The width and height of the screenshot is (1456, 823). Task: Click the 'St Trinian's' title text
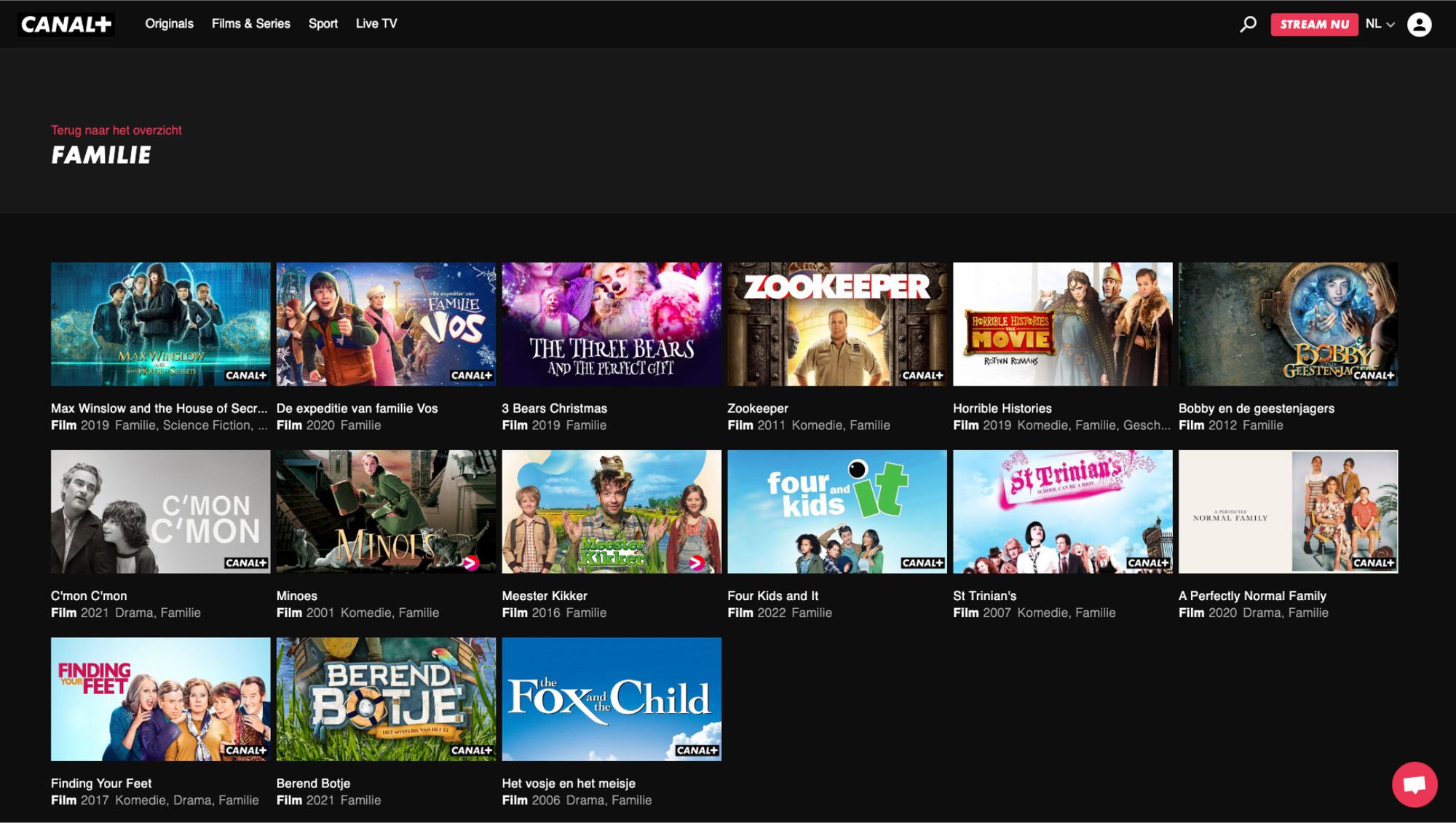[x=985, y=596]
